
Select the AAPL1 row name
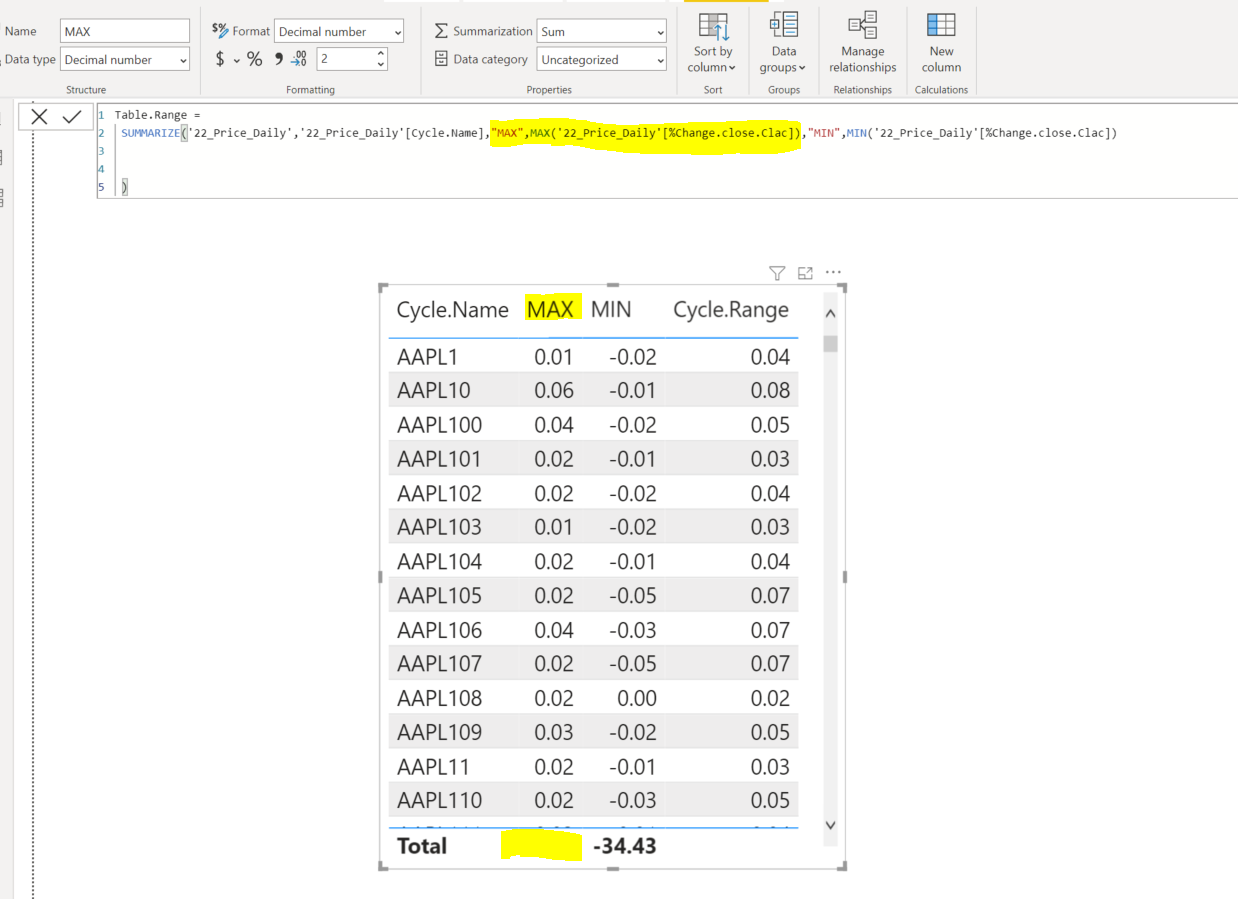427,357
